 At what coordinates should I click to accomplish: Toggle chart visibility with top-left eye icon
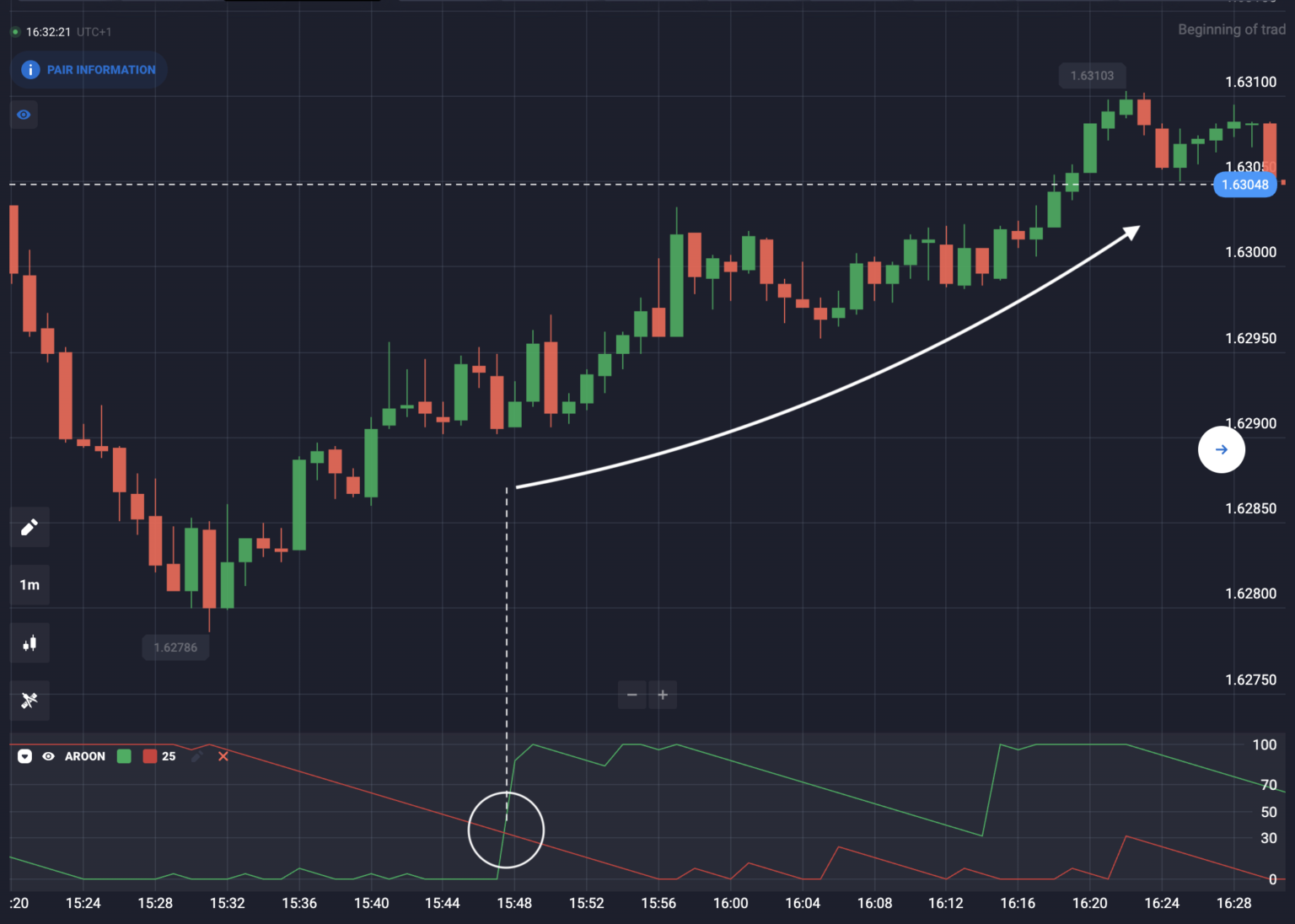(x=24, y=115)
